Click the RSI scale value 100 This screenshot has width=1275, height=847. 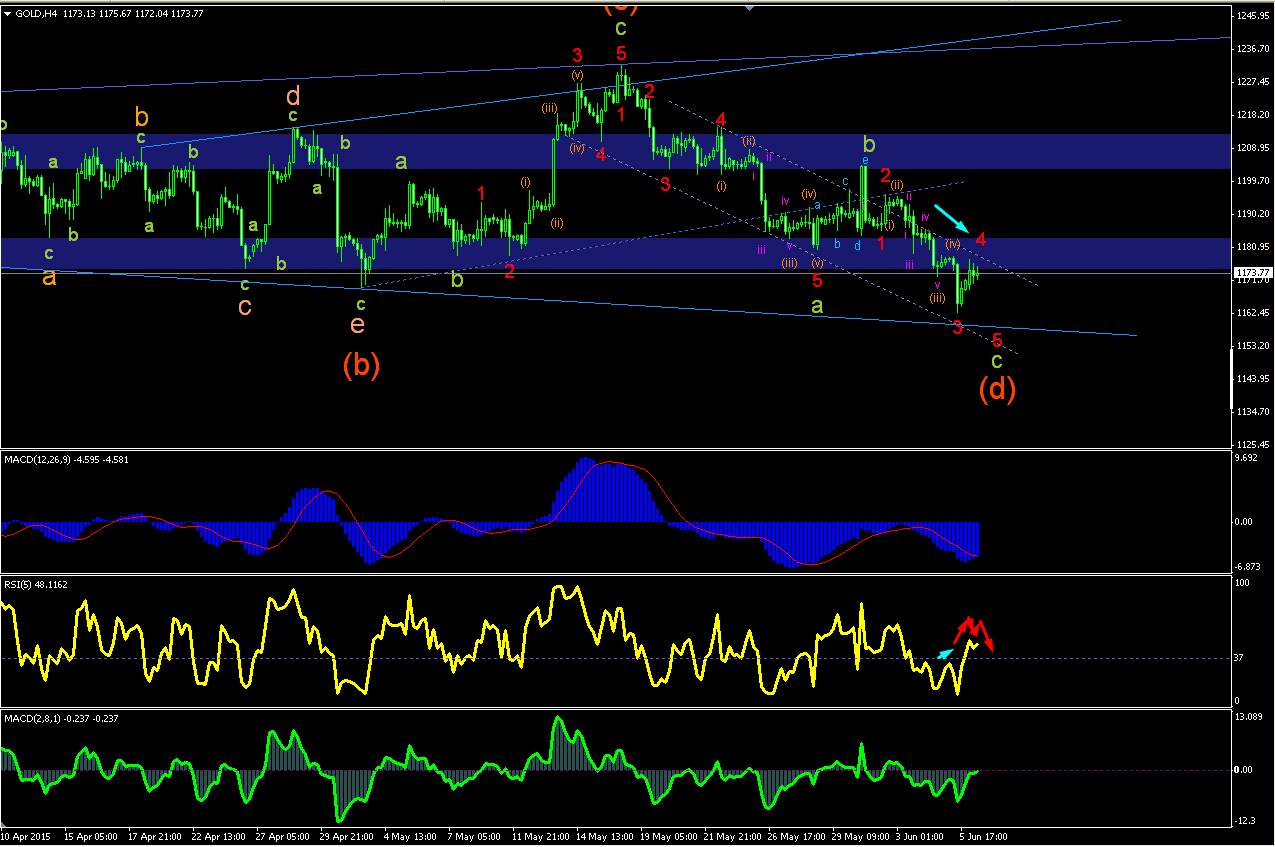click(x=1244, y=582)
